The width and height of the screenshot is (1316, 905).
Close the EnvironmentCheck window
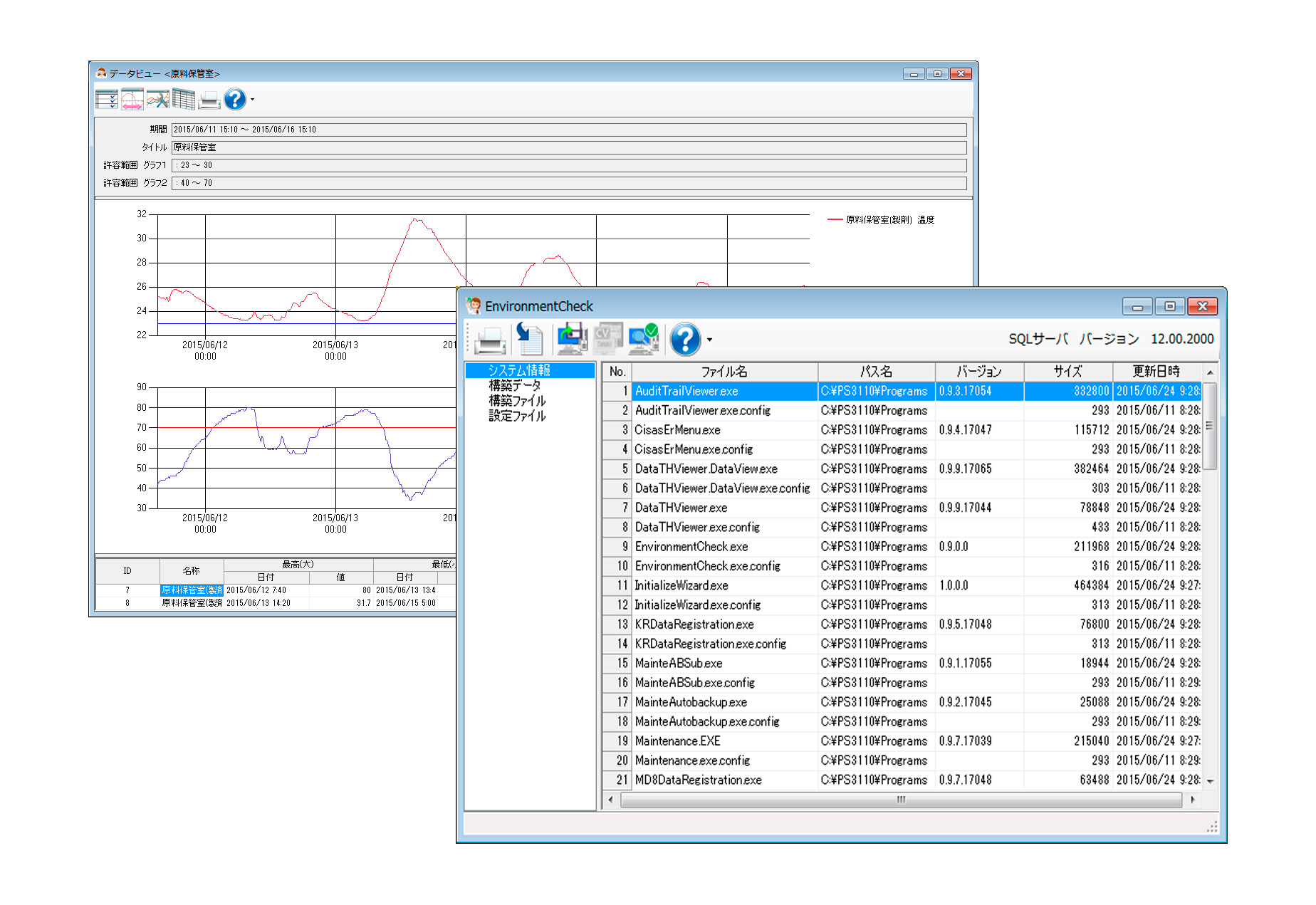coord(1203,306)
